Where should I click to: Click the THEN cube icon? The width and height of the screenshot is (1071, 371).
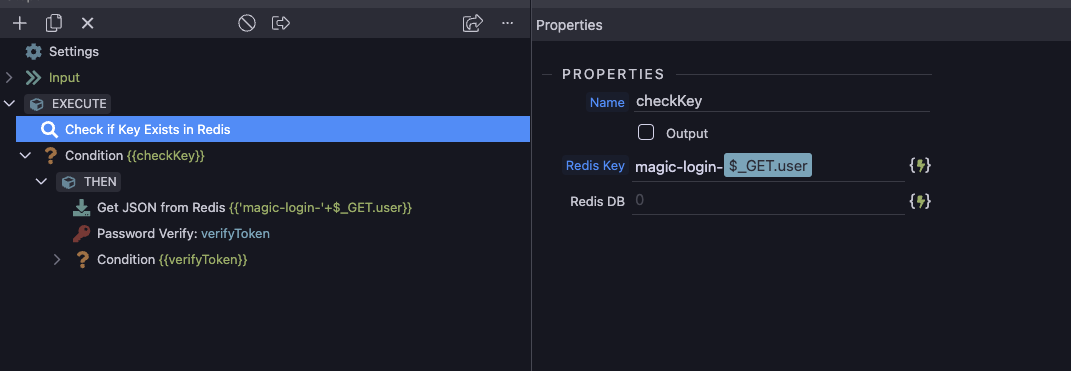[69, 182]
